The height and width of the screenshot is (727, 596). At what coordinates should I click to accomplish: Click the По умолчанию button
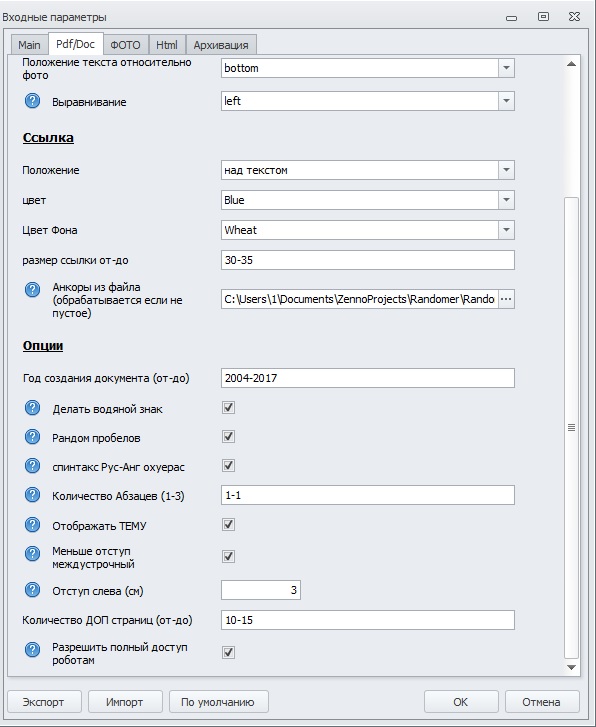(218, 702)
